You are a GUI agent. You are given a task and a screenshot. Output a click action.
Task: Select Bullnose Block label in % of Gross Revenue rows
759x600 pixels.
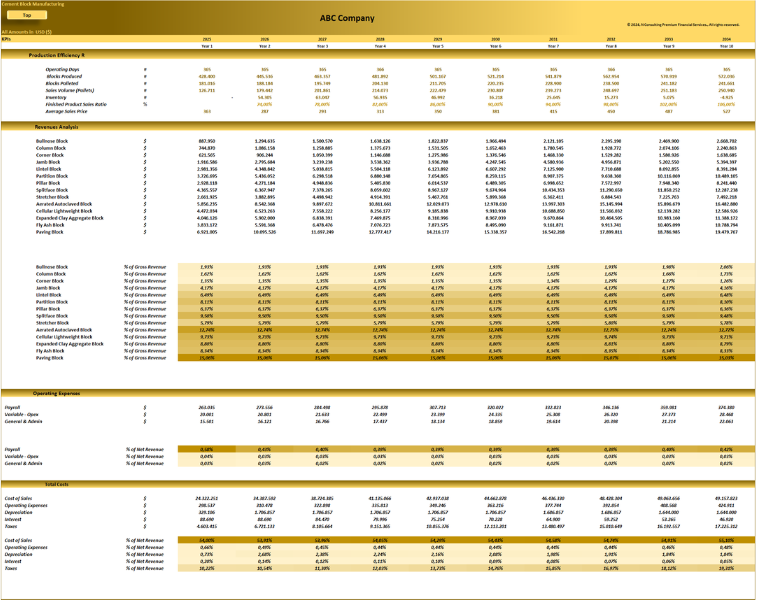coord(52,267)
